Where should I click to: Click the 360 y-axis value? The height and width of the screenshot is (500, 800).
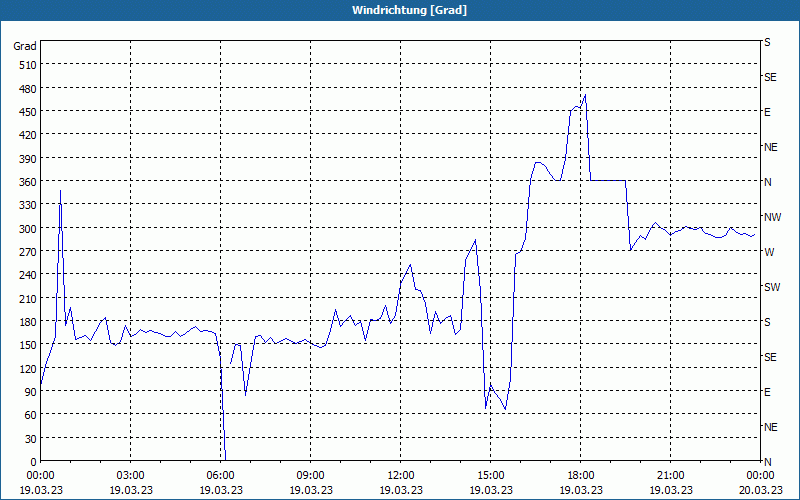pyautogui.click(x=28, y=182)
